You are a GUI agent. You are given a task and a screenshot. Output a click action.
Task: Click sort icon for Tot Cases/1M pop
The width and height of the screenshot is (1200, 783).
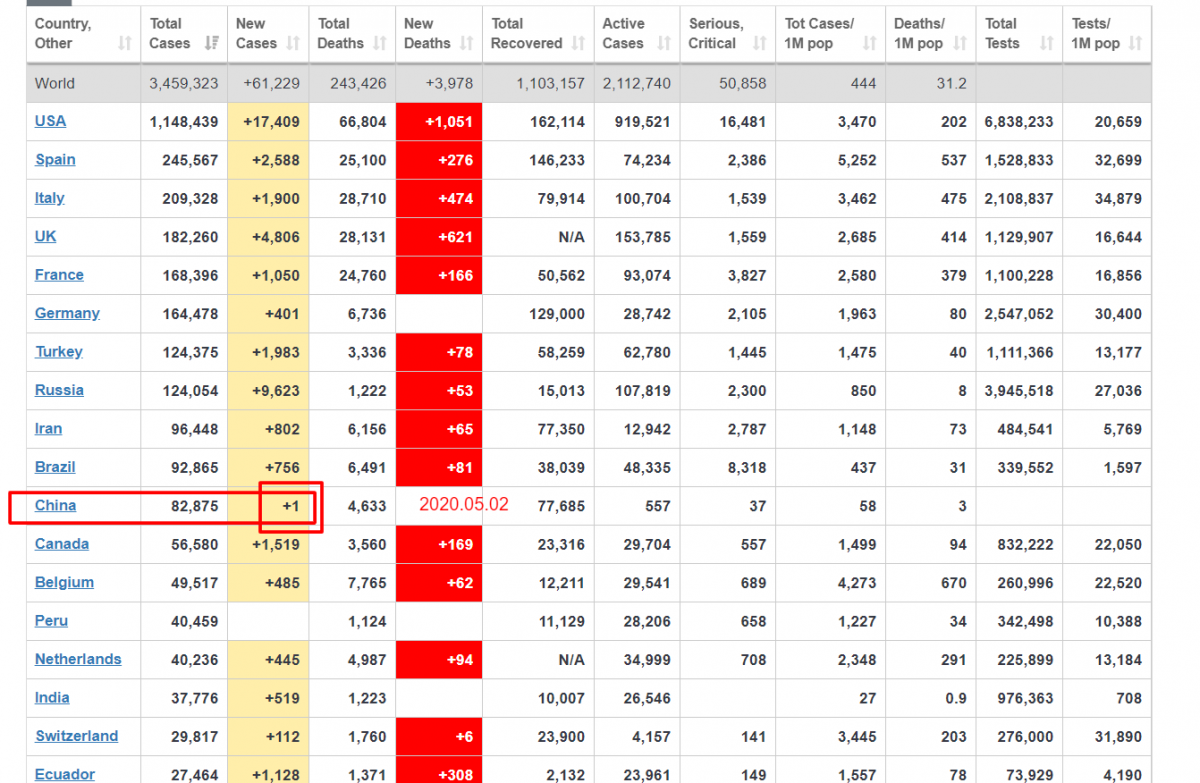[x=870, y=43]
